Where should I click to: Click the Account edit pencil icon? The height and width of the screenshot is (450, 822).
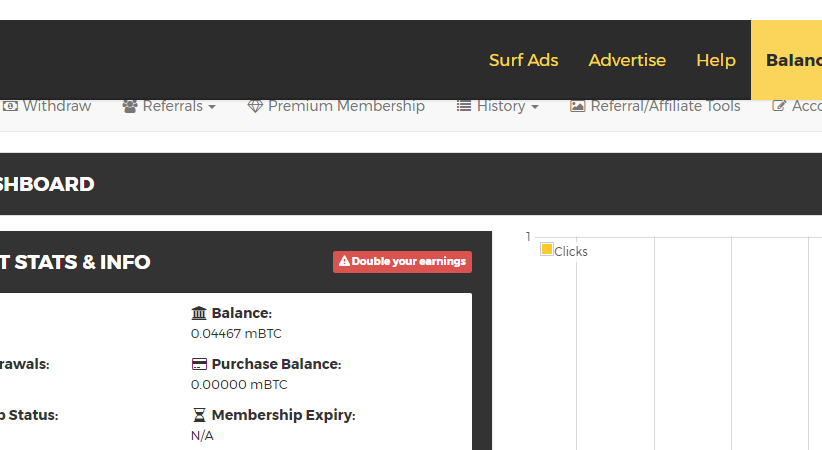click(780, 106)
